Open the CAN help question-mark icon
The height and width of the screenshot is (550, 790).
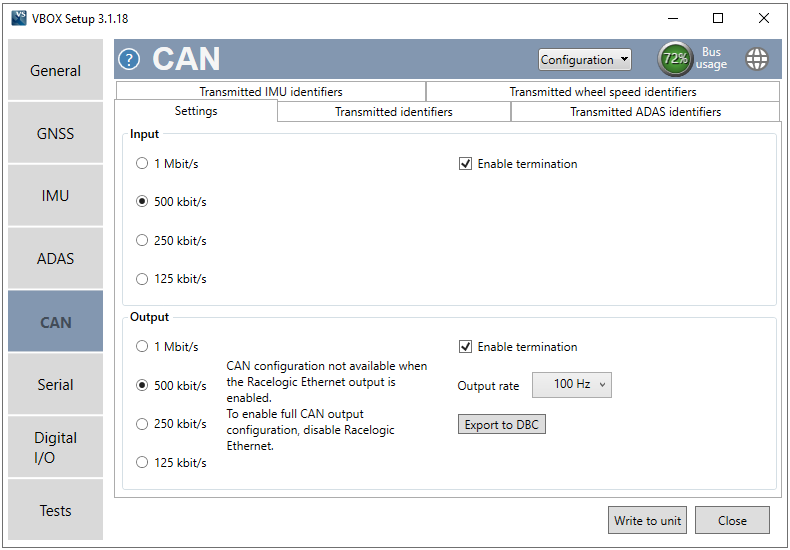(129, 59)
